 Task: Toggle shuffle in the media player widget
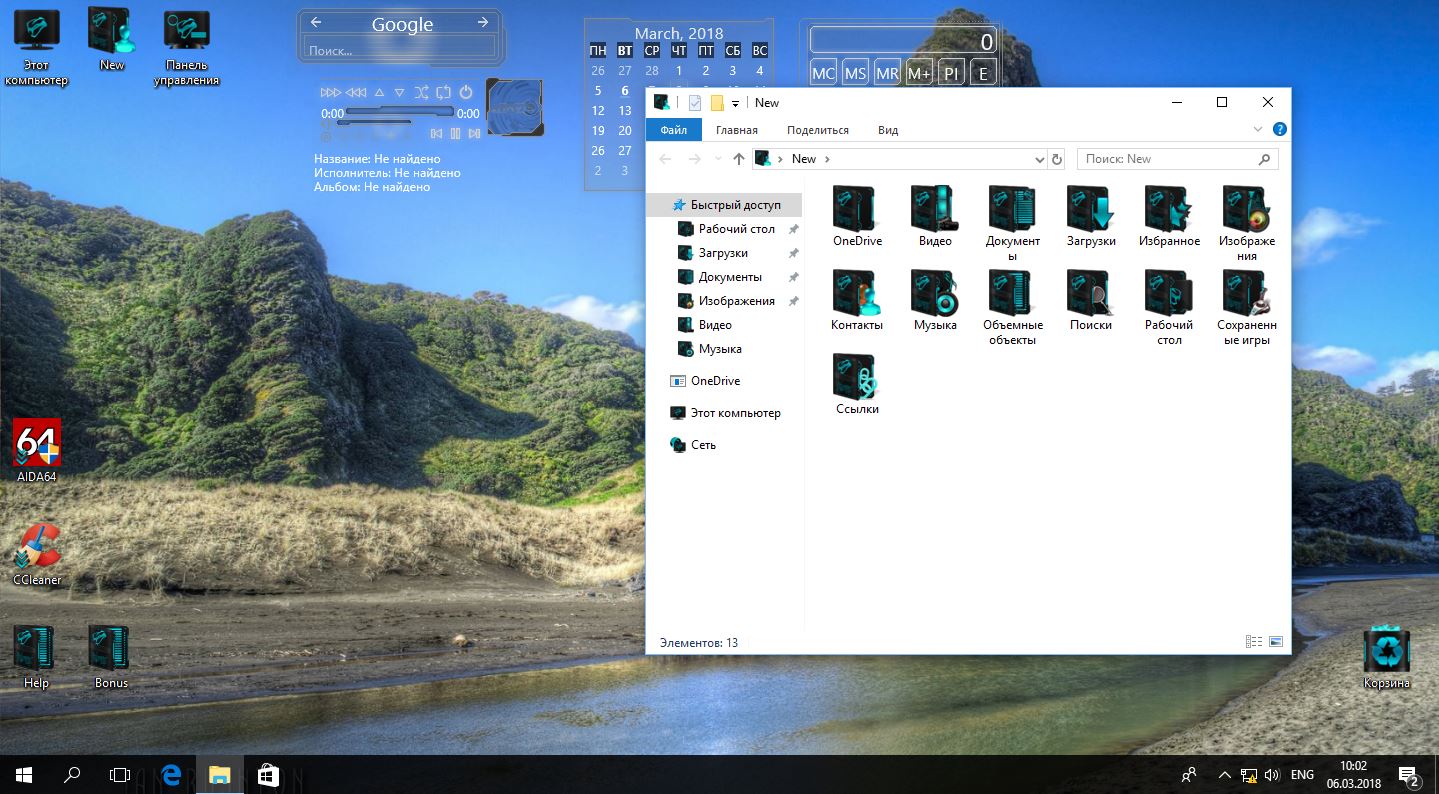421,92
